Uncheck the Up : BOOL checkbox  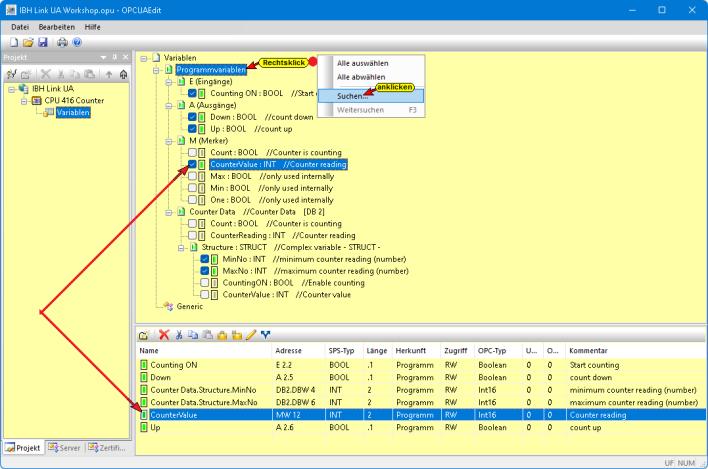(x=192, y=129)
